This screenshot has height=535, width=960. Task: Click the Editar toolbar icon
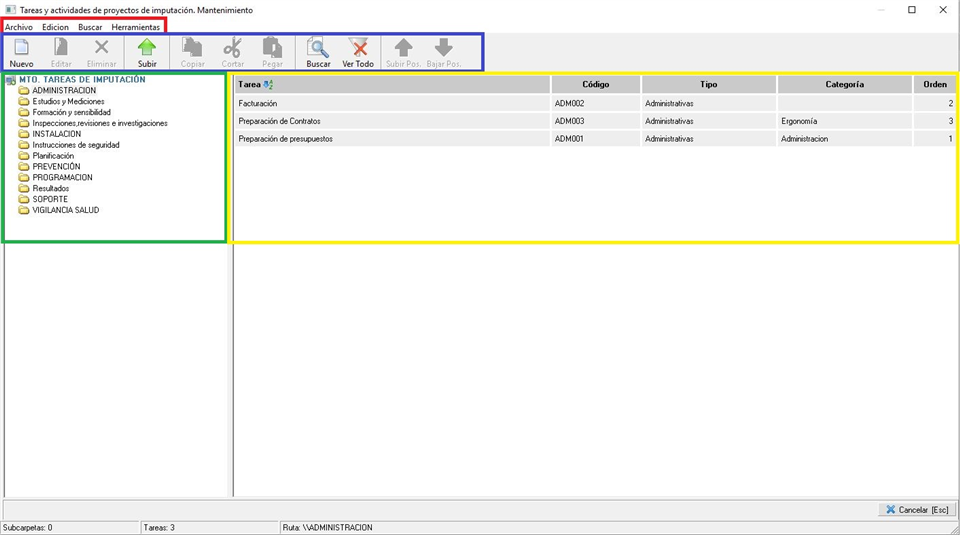61,48
